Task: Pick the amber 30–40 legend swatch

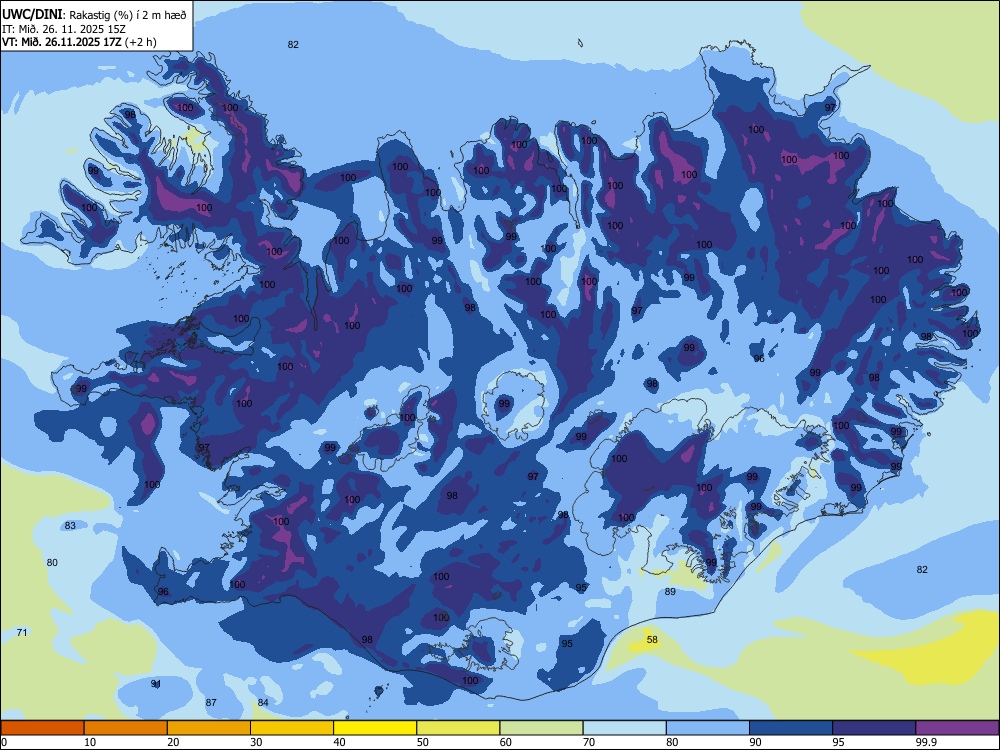Action: (292, 728)
